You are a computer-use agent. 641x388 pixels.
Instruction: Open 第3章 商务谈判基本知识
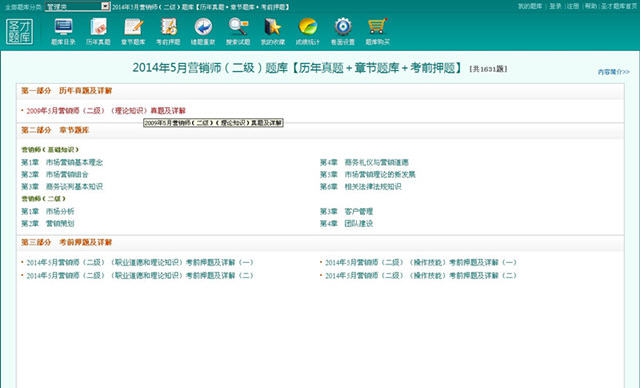coord(62,187)
